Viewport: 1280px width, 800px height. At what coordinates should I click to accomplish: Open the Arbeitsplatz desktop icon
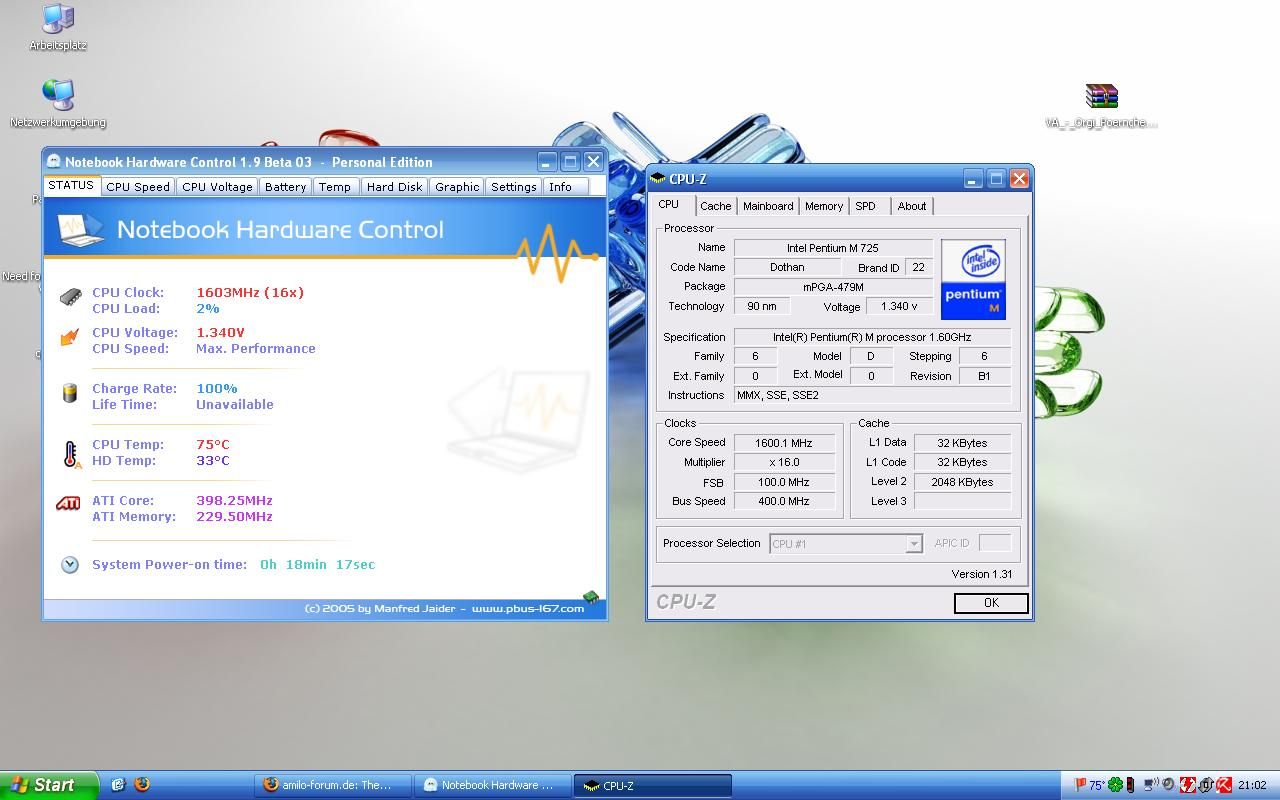click(x=58, y=28)
